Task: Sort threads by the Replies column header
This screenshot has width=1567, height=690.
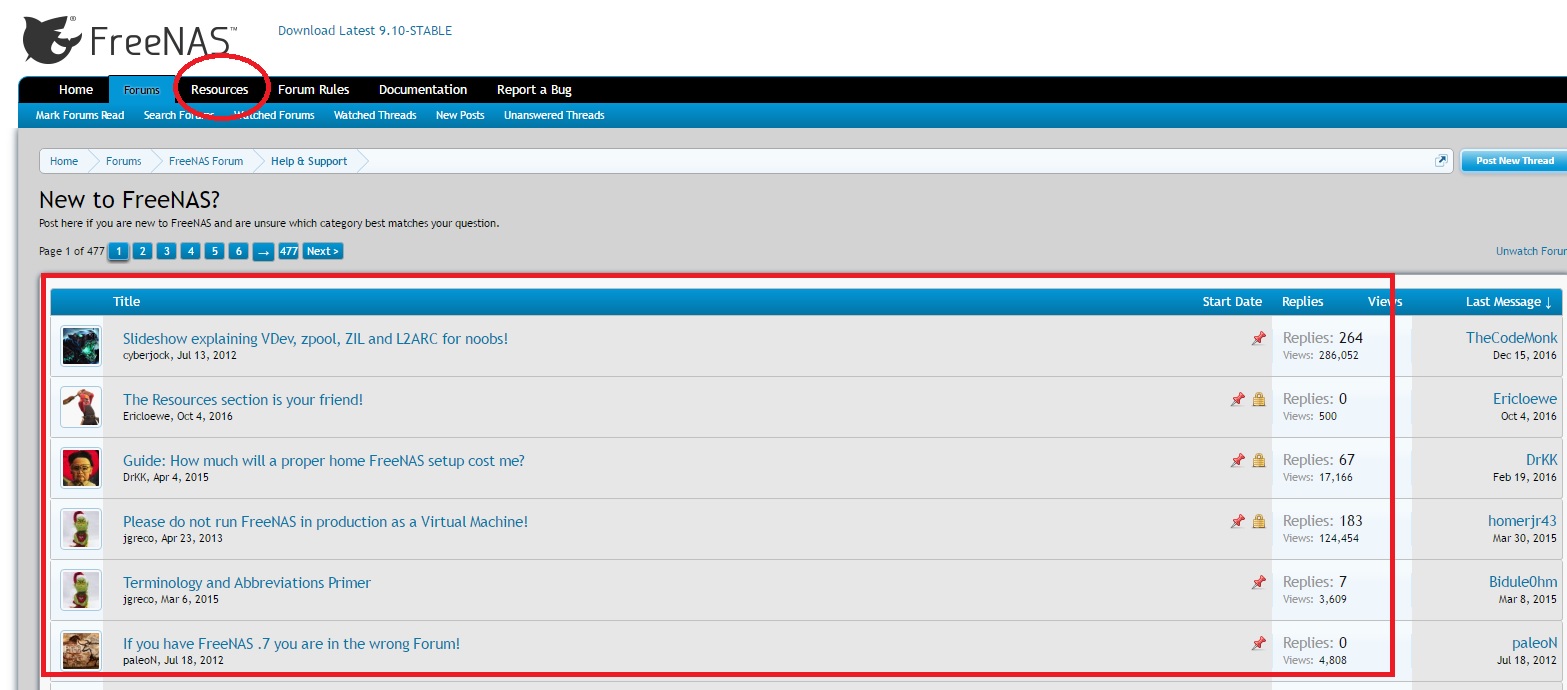Action: click(x=1302, y=302)
